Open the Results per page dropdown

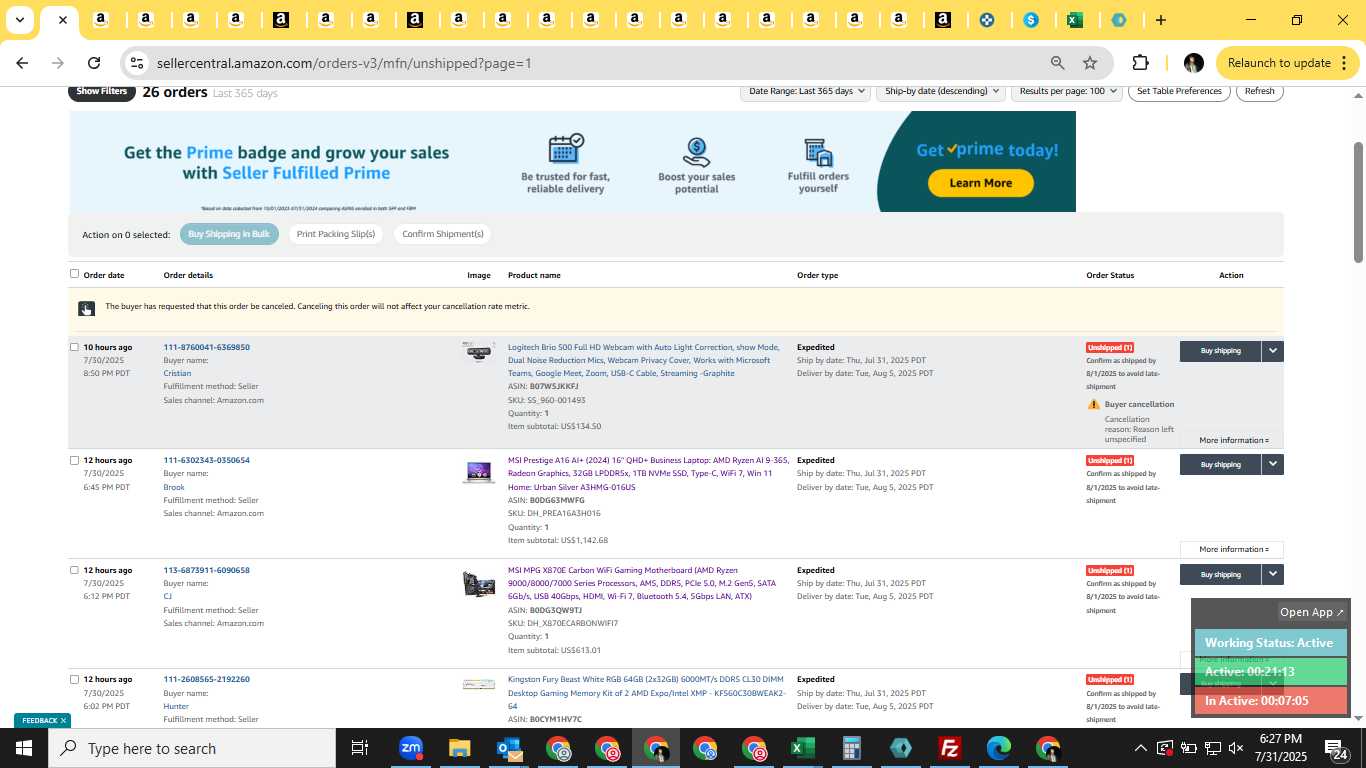tap(1068, 91)
